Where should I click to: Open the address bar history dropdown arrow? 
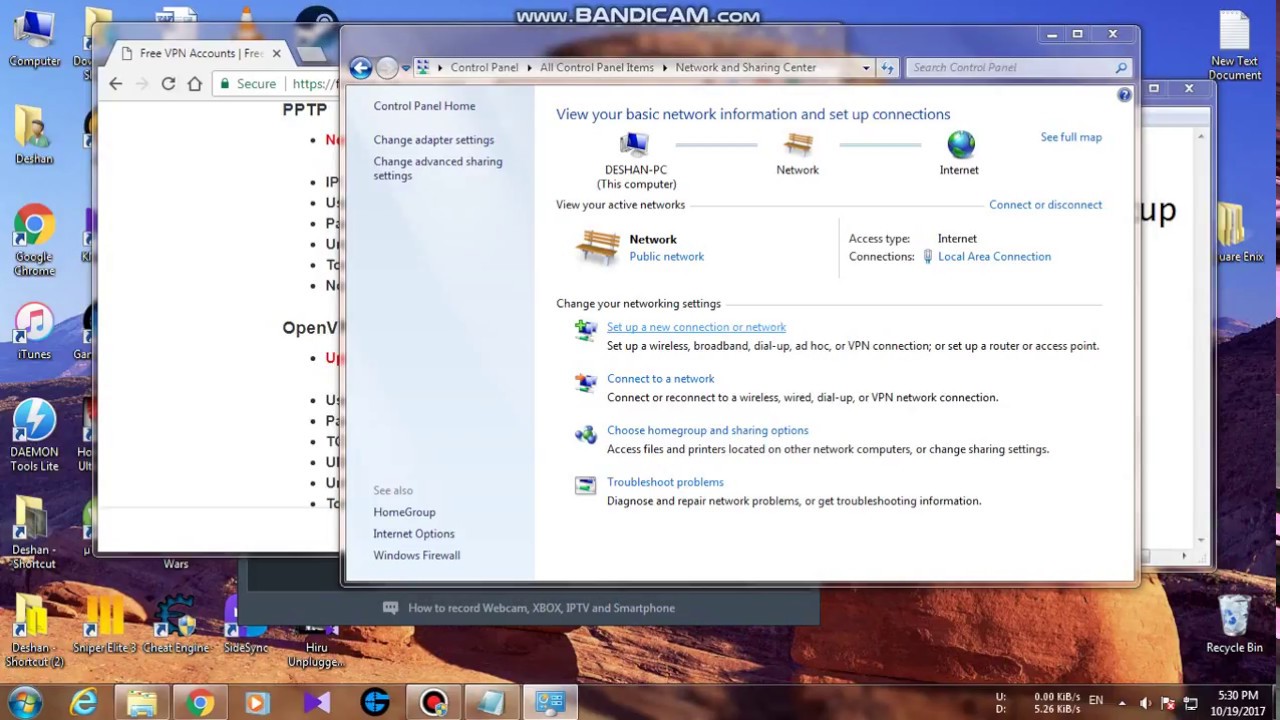(866, 68)
